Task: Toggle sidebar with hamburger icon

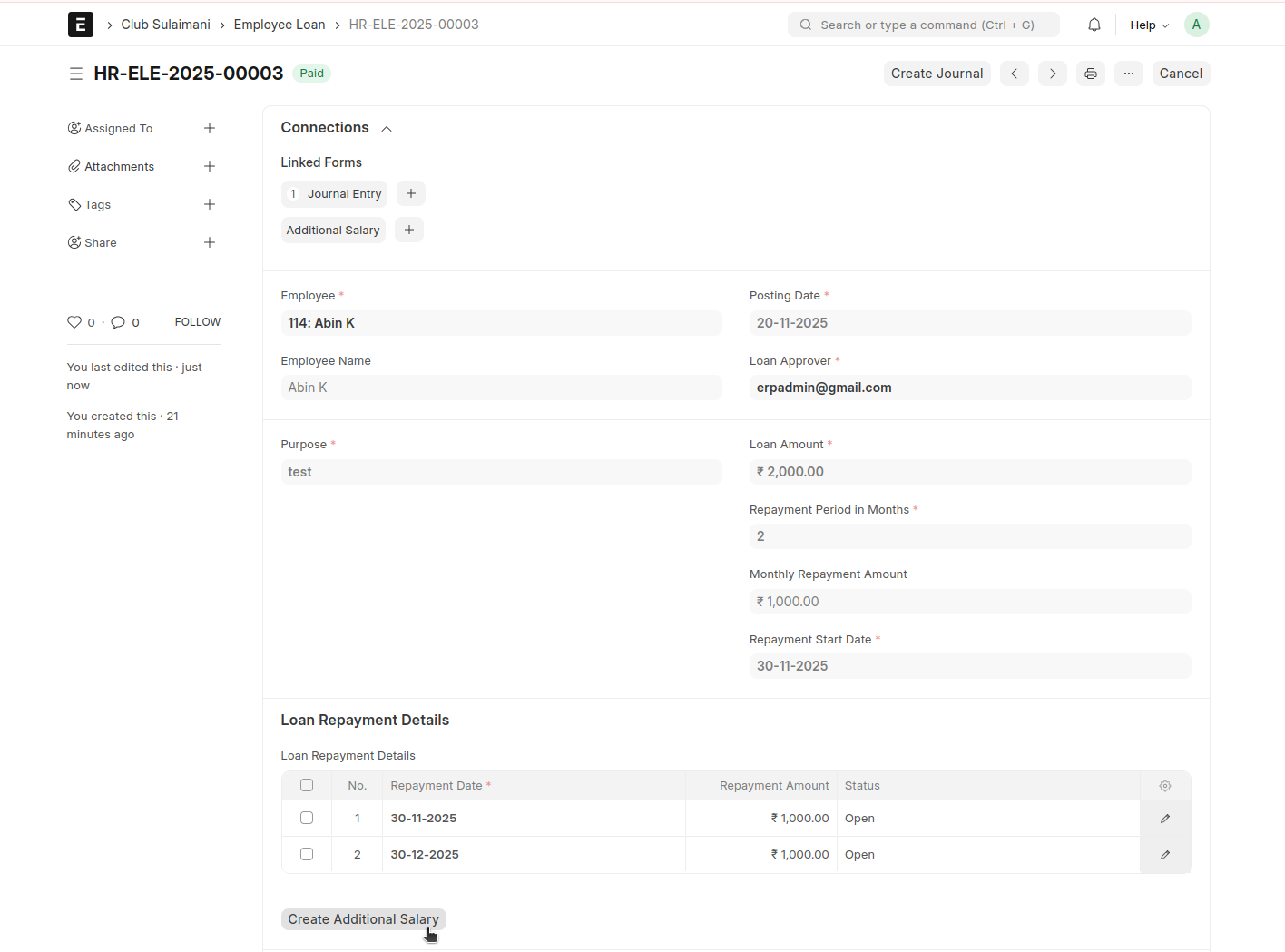Action: (x=76, y=74)
